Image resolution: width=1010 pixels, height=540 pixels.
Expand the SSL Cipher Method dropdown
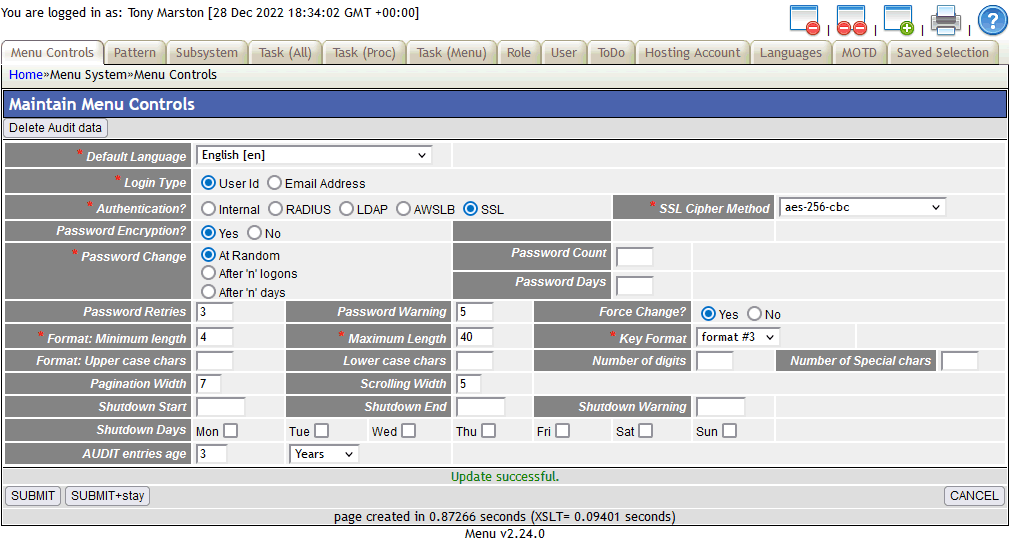tap(862, 207)
